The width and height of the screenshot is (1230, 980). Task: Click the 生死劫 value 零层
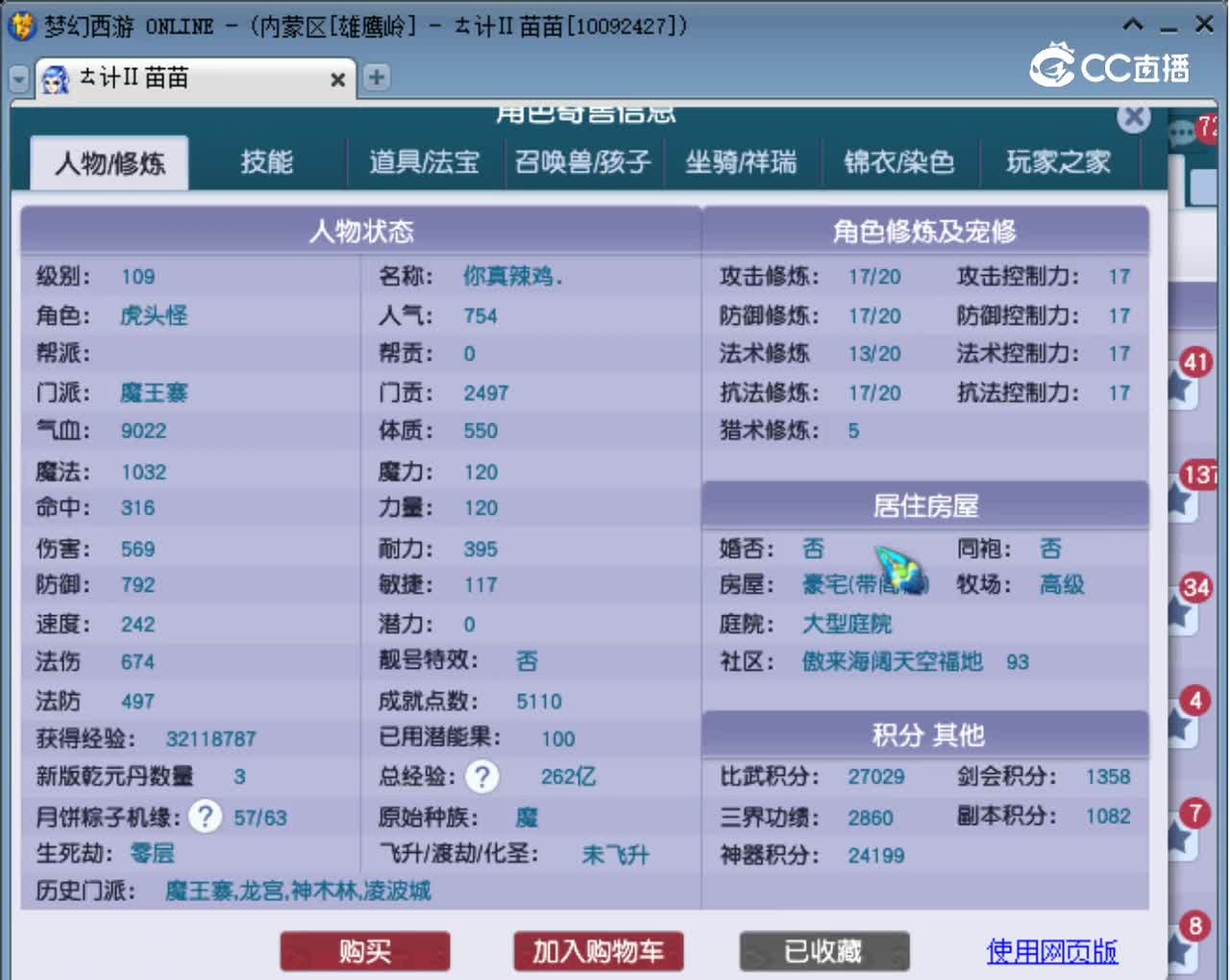click(x=152, y=853)
